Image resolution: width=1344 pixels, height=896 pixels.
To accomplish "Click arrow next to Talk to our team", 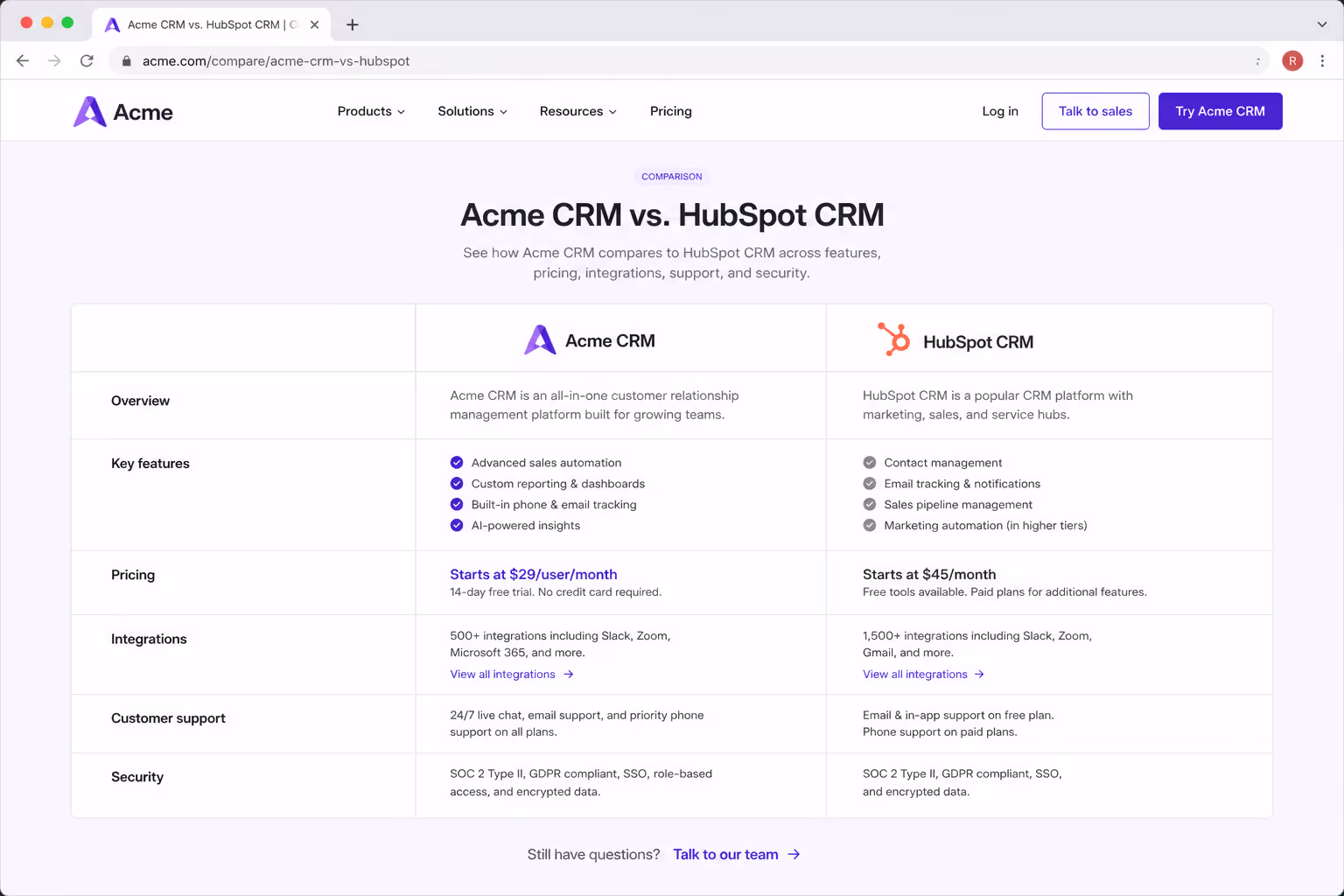I will click(794, 854).
